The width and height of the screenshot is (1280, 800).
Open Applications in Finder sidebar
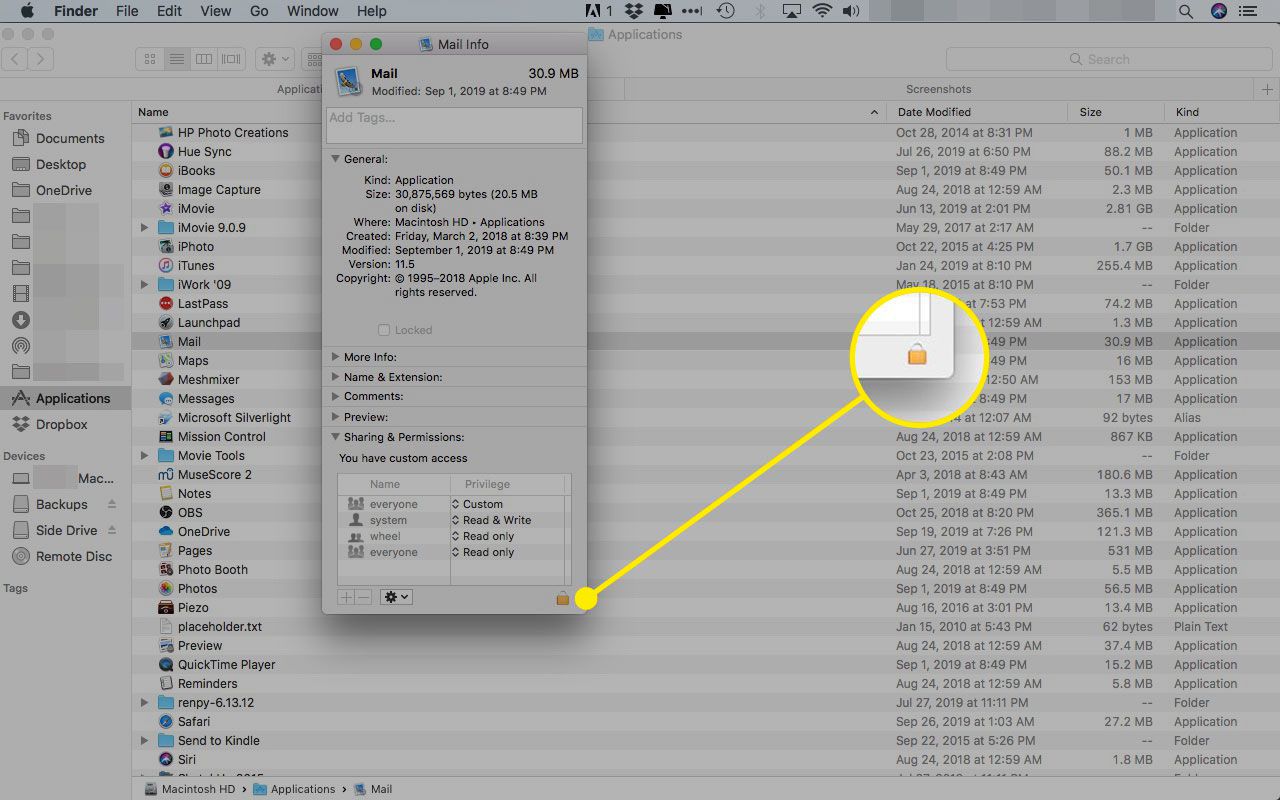pos(65,398)
